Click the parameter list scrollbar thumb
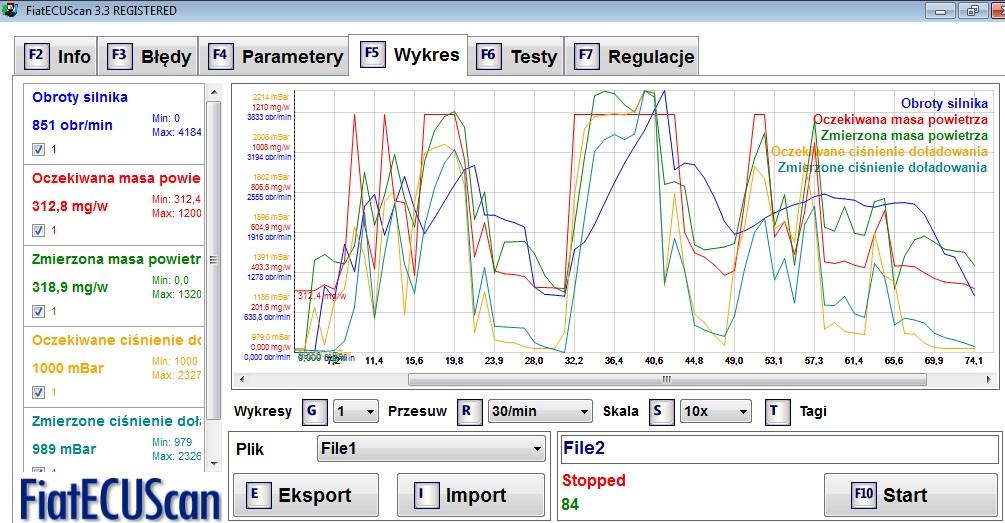This screenshot has height=523, width=1005. (x=213, y=260)
